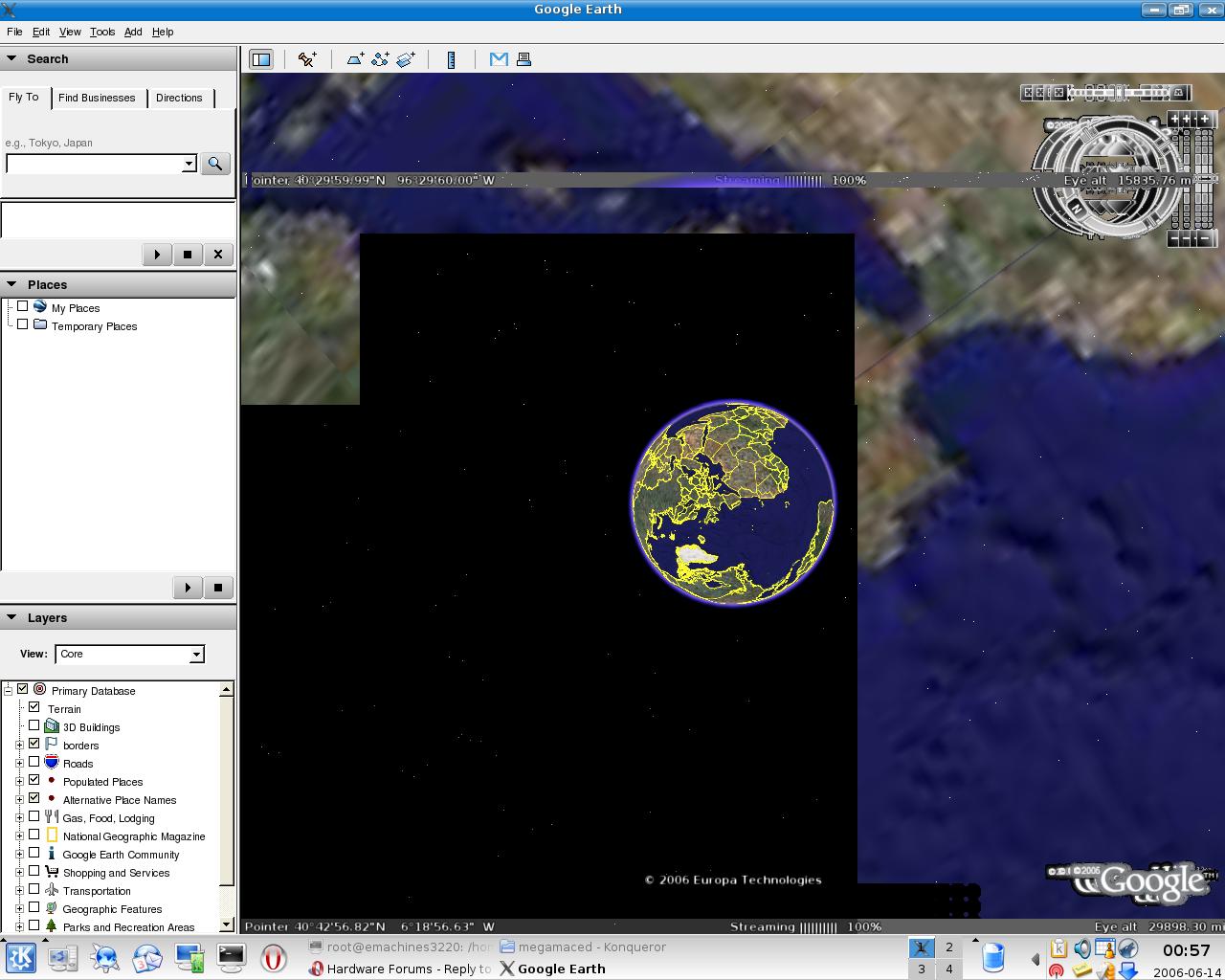Stop the search results tour
Viewport: 1225px width, 980px height.
[188, 255]
